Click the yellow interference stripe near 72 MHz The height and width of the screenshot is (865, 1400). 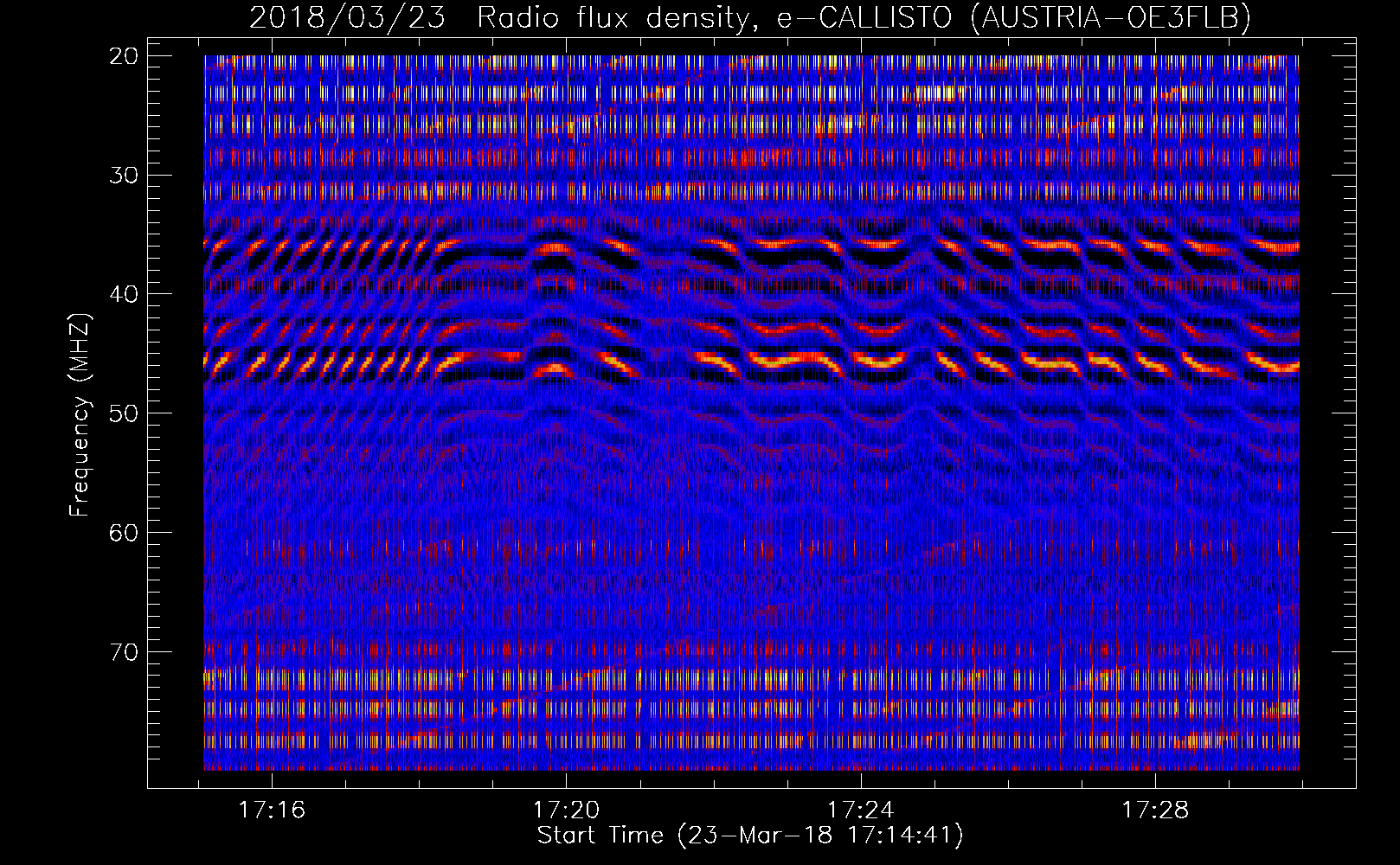pyautogui.click(x=751, y=677)
